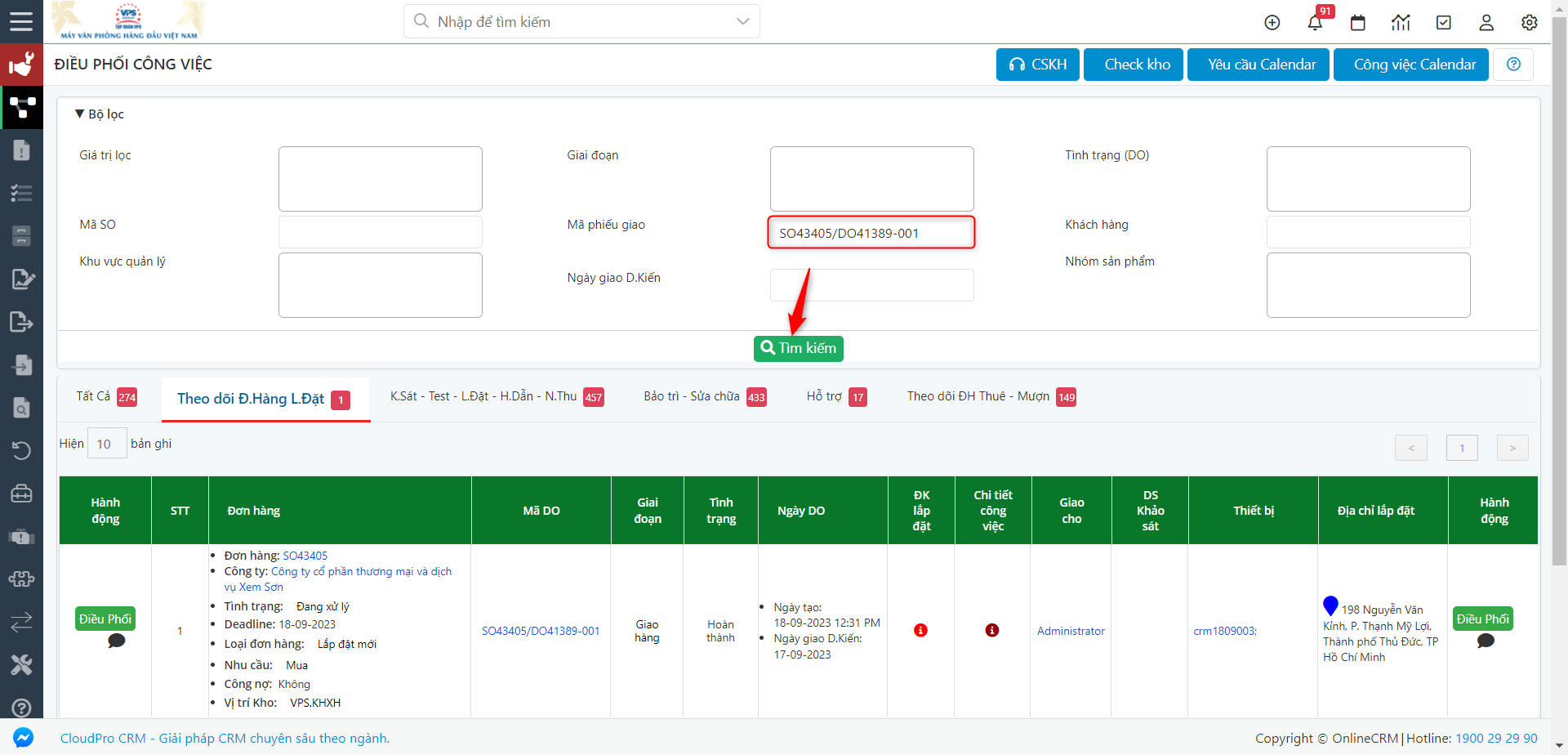Open the user profile icon
Image resolution: width=1568 pixels, height=755 pixels.
tap(1486, 23)
